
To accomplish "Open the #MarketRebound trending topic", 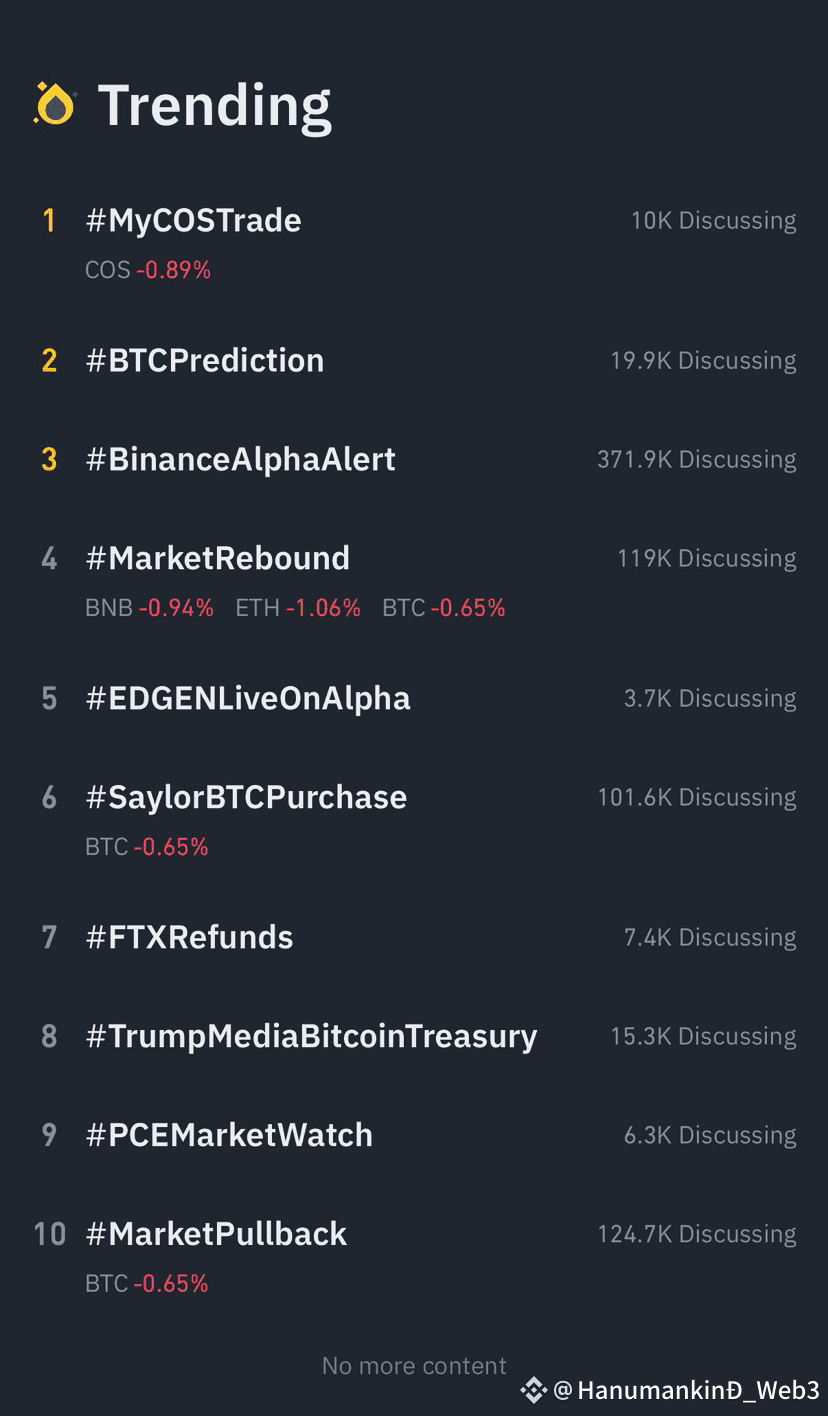I will click(218, 558).
